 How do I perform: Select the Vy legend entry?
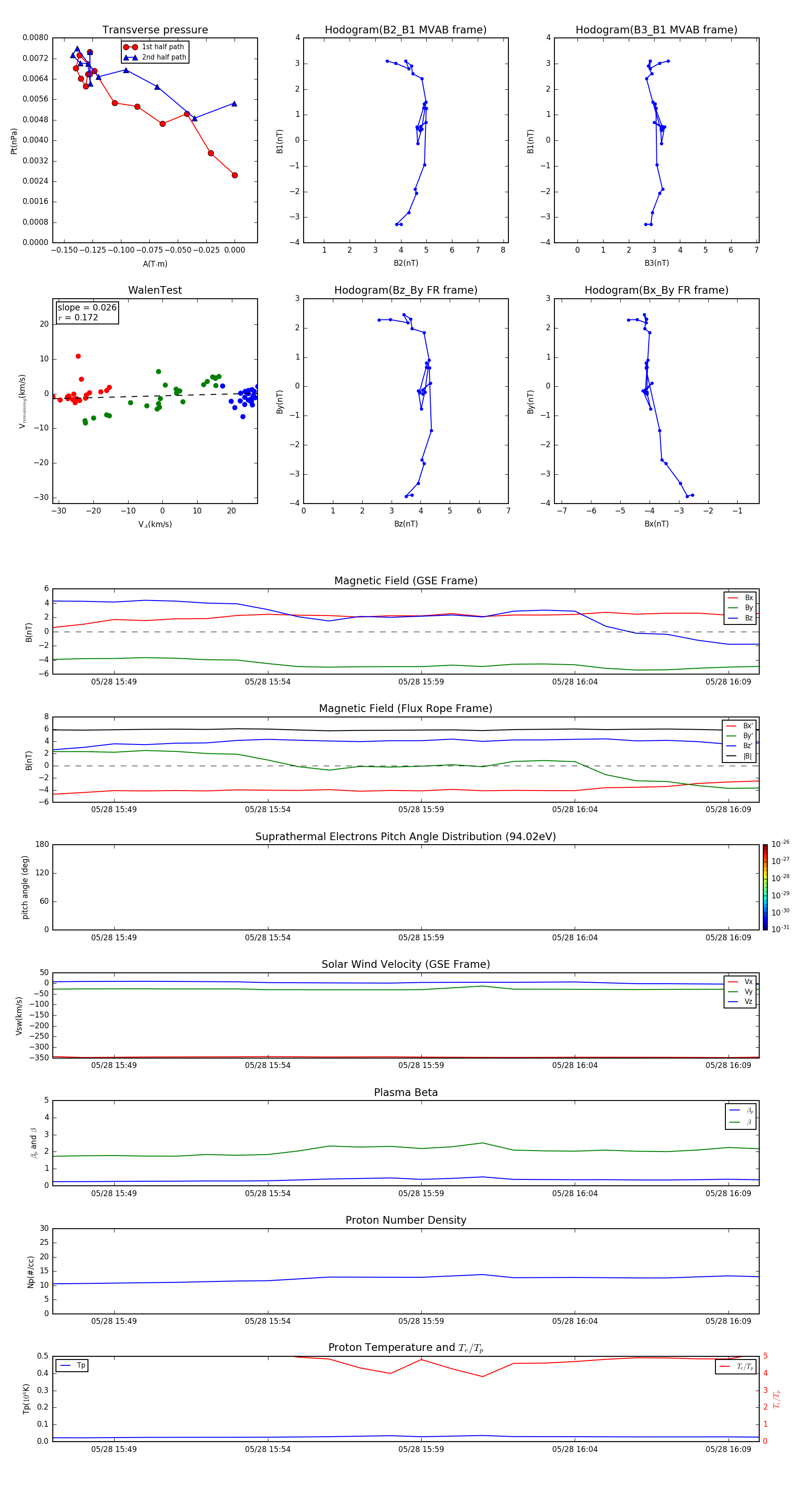pos(740,991)
